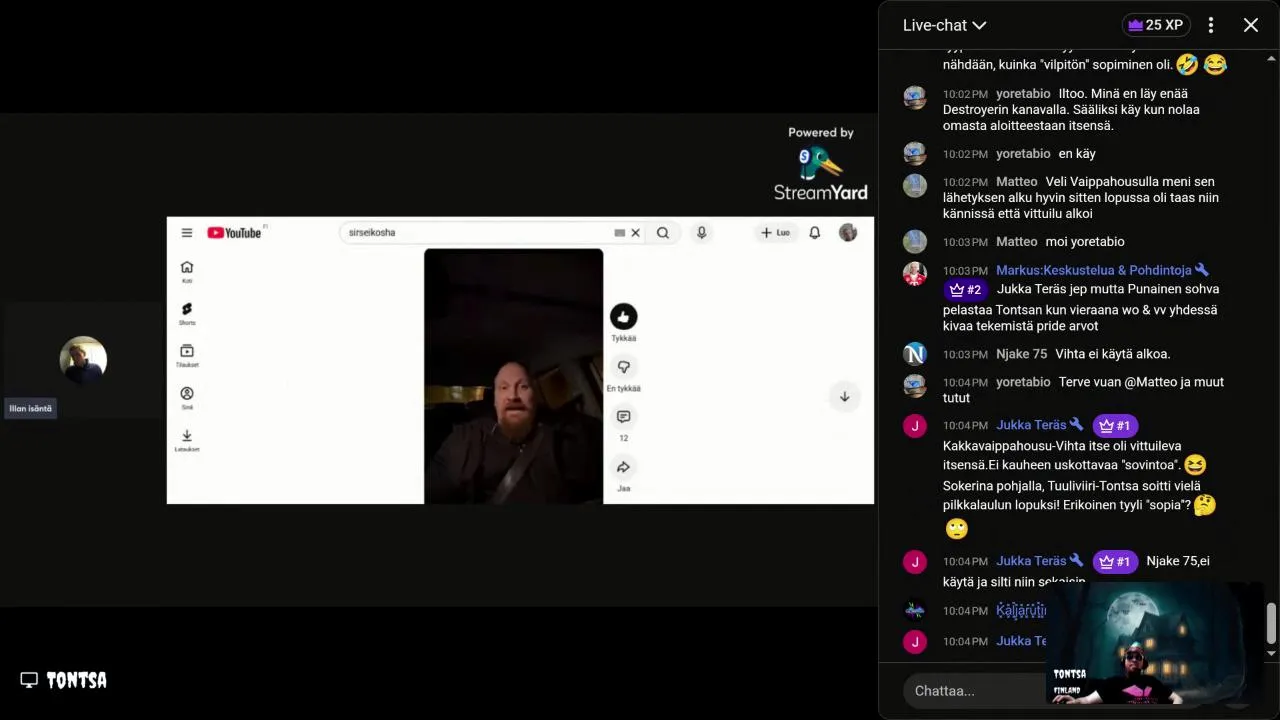The height and width of the screenshot is (720, 1280).
Task: Open Lataukset downloads in the sidebar
Action: [187, 440]
